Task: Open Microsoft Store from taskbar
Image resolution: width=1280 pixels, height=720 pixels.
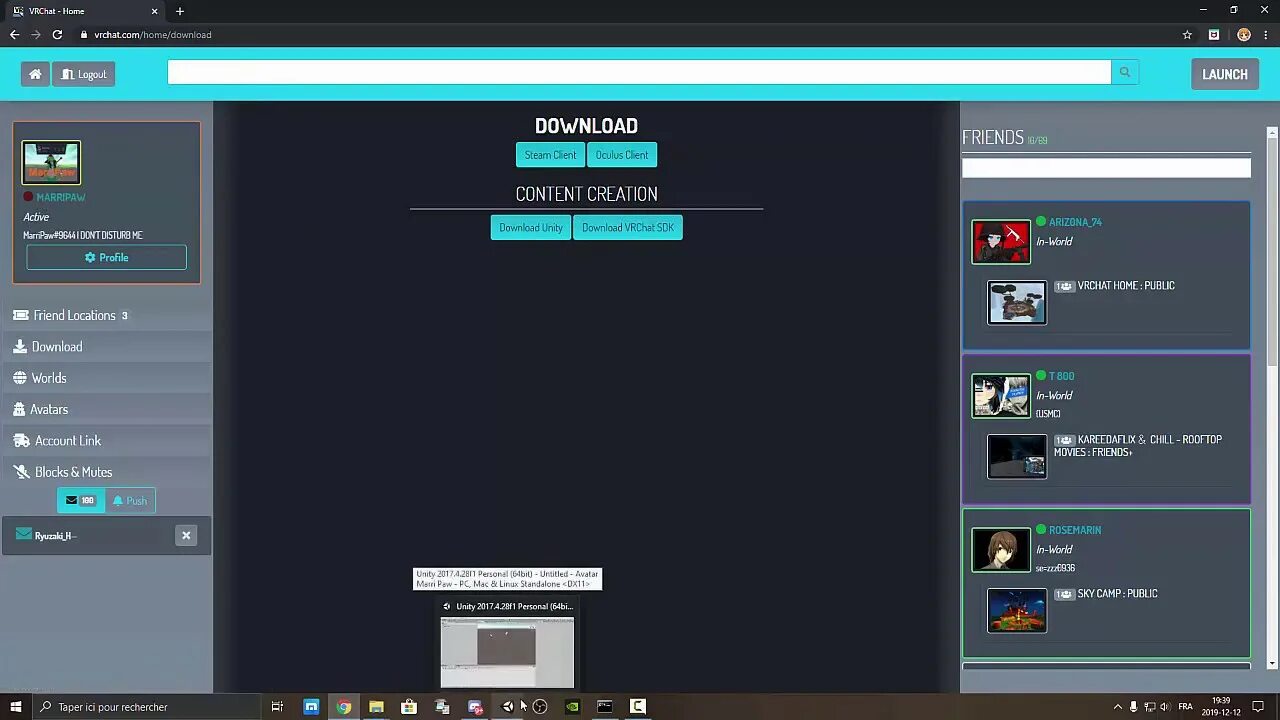Action: [x=409, y=707]
